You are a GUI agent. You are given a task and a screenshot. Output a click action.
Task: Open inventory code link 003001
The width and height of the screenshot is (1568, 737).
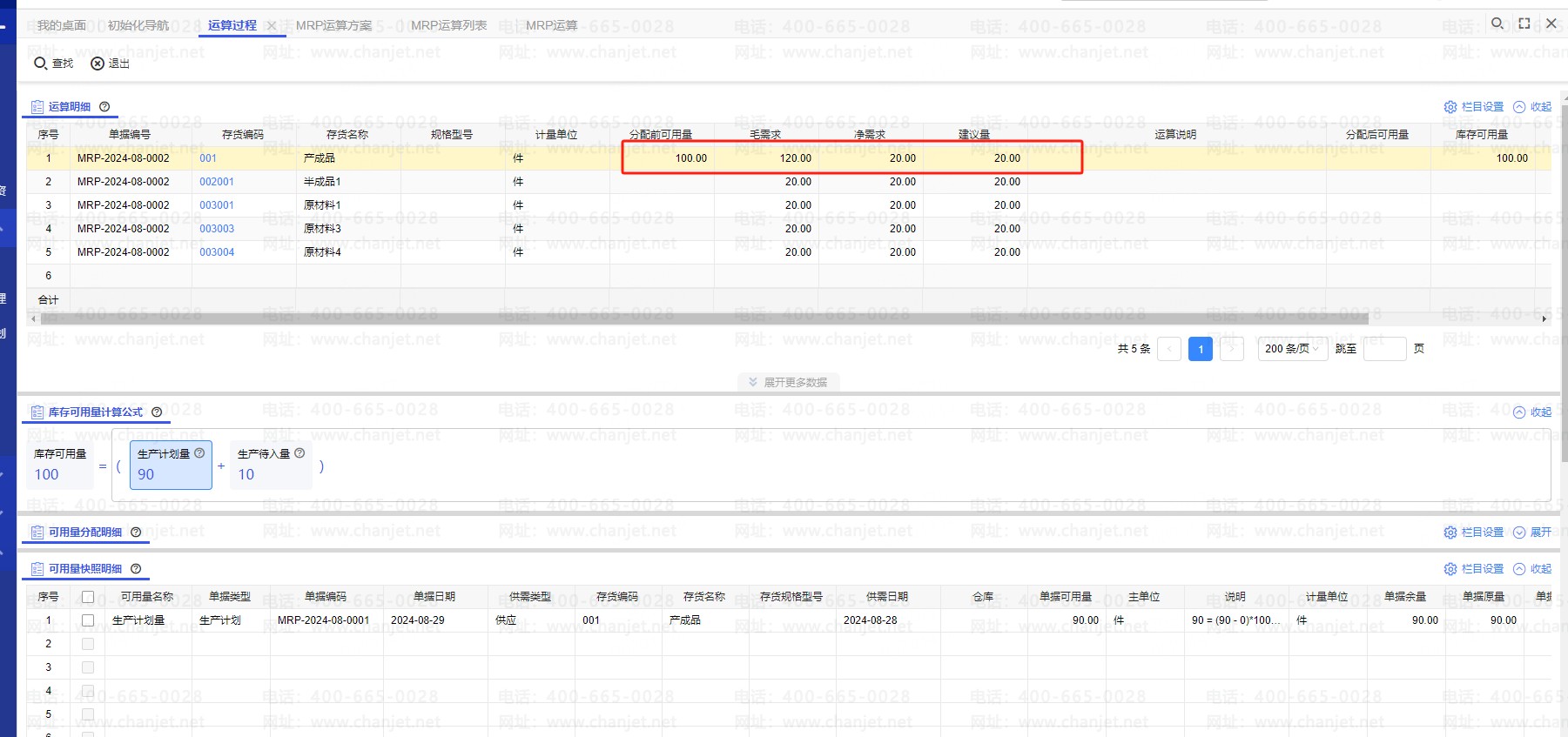point(217,205)
